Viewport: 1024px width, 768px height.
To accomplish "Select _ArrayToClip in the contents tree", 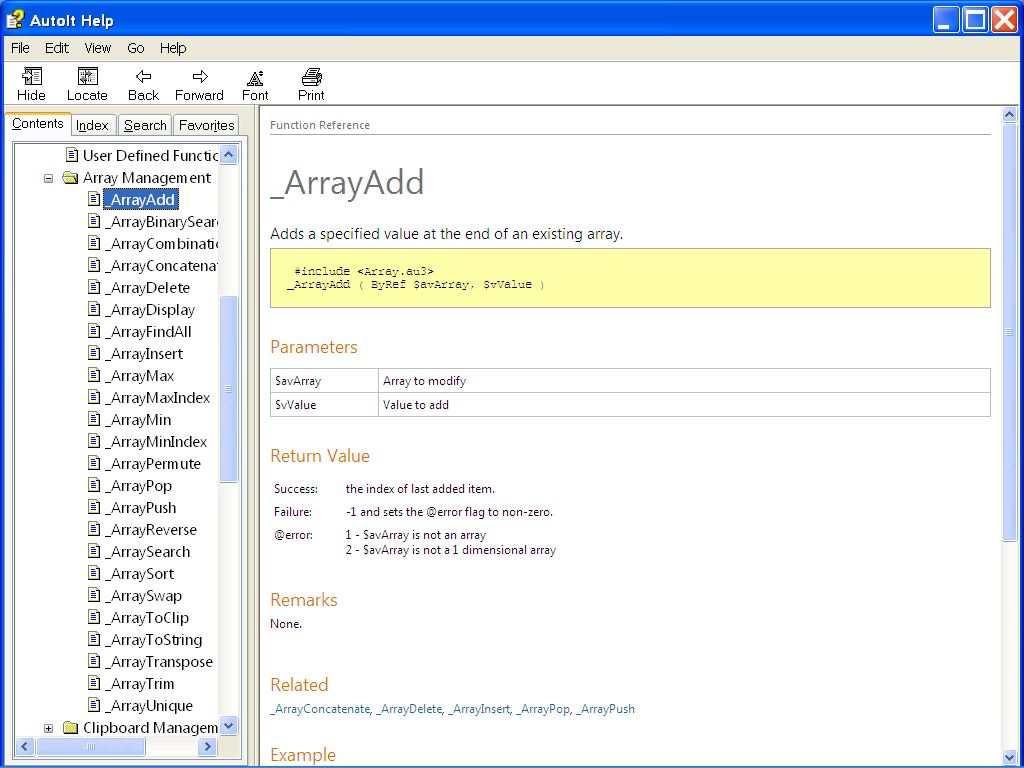I will pos(147,618).
